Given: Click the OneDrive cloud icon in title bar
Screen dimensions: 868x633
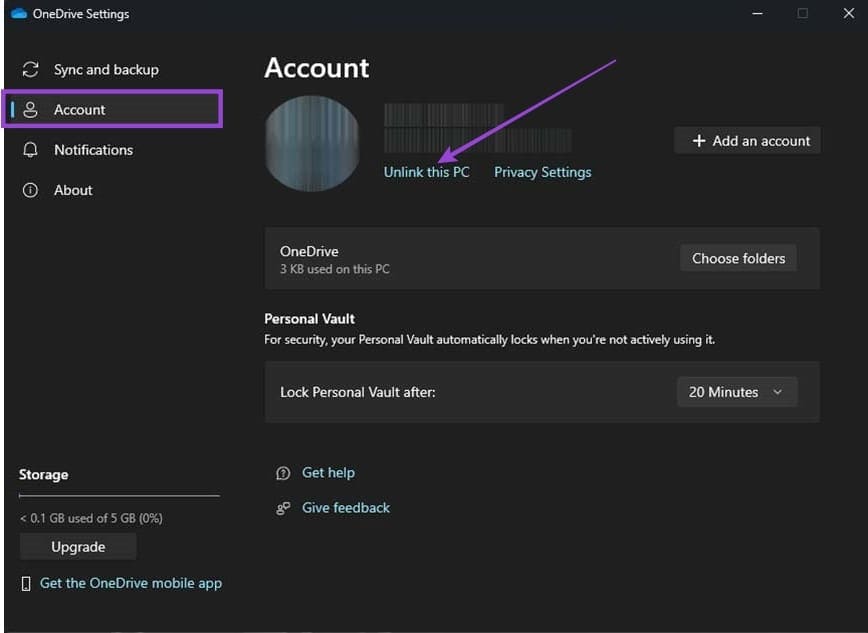Looking at the screenshot, I should pos(19,13).
